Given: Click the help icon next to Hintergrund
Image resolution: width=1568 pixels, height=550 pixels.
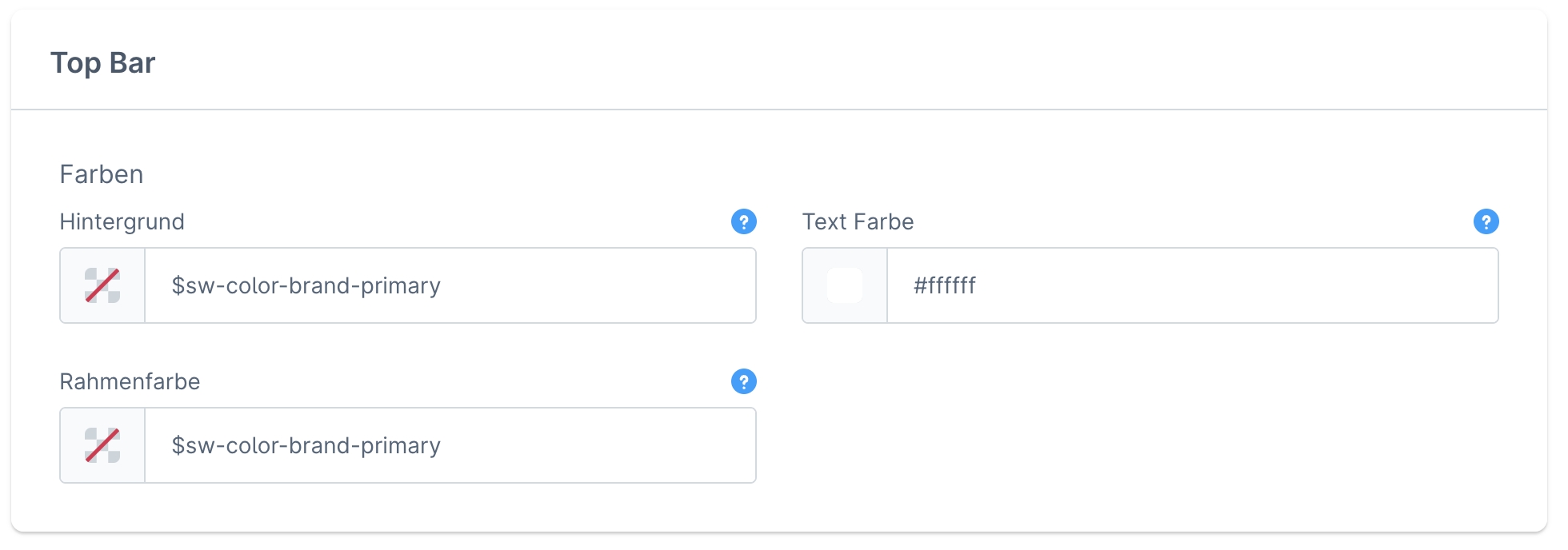Looking at the screenshot, I should coord(744,221).
